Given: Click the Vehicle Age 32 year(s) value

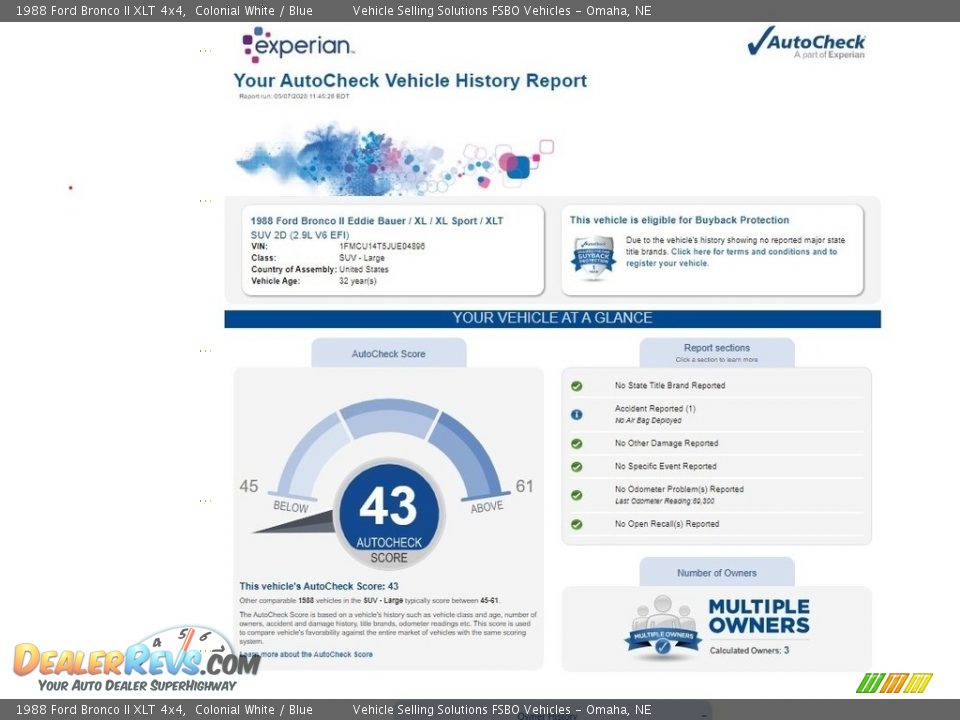Looking at the screenshot, I should pyautogui.click(x=358, y=281).
